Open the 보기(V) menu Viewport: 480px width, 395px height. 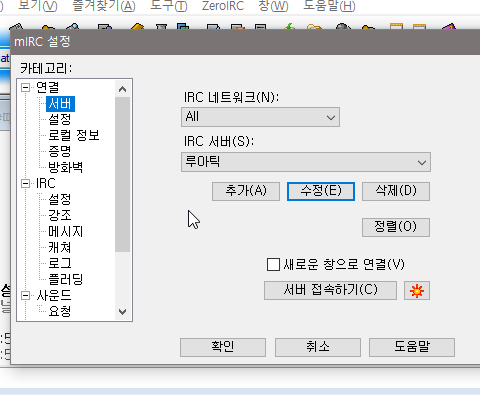[x=37, y=6]
